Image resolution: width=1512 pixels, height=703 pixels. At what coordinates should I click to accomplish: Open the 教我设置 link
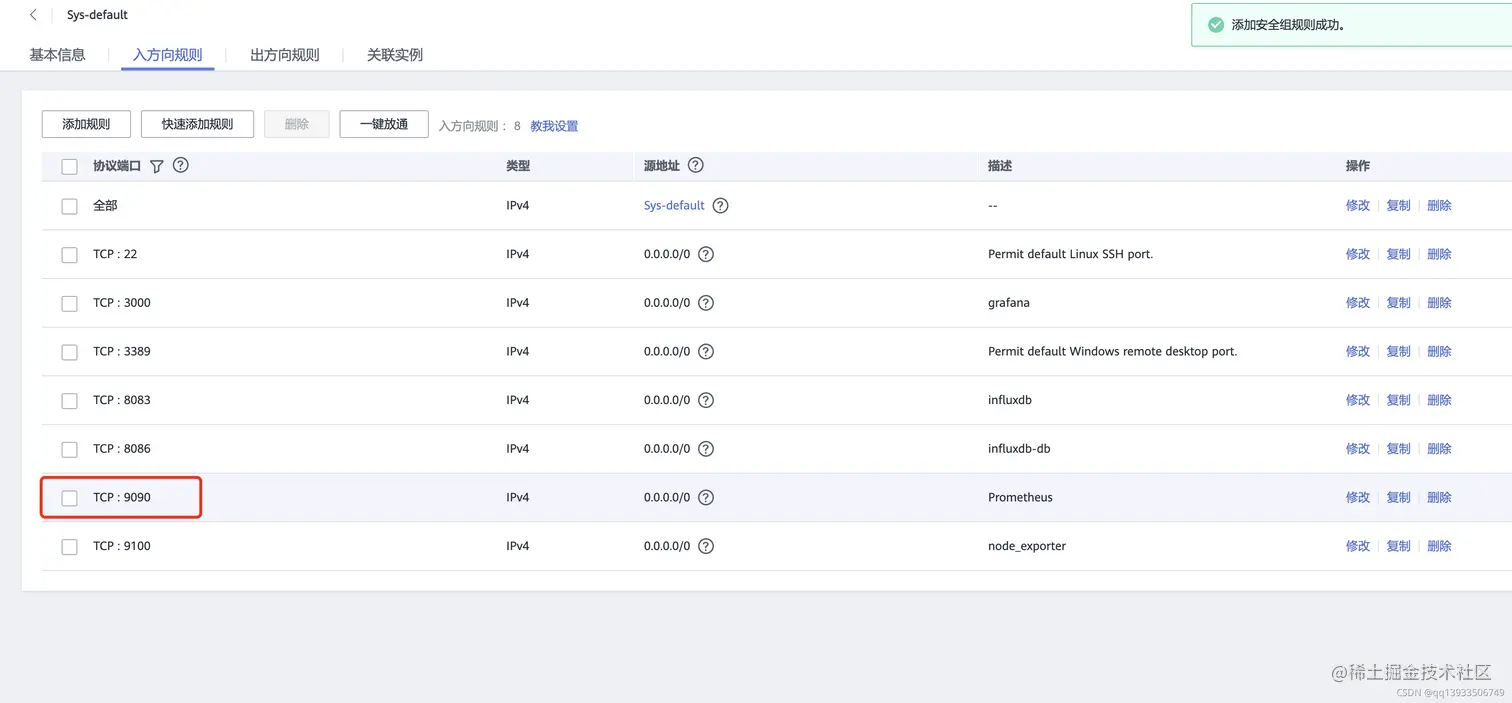554,126
